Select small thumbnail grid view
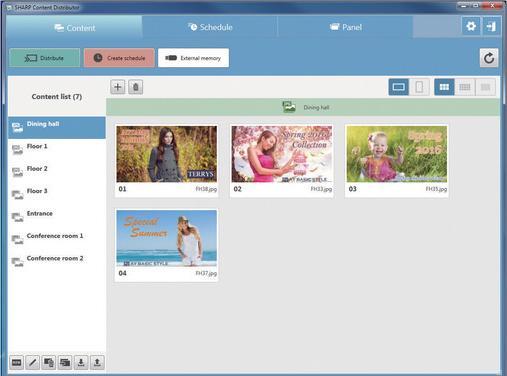The image size is (507, 376). pyautogui.click(x=485, y=87)
